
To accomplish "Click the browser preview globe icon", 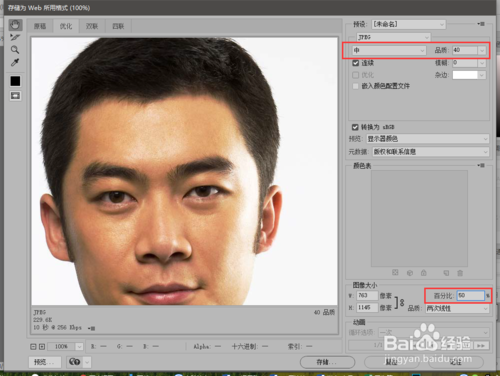I will [74, 362].
